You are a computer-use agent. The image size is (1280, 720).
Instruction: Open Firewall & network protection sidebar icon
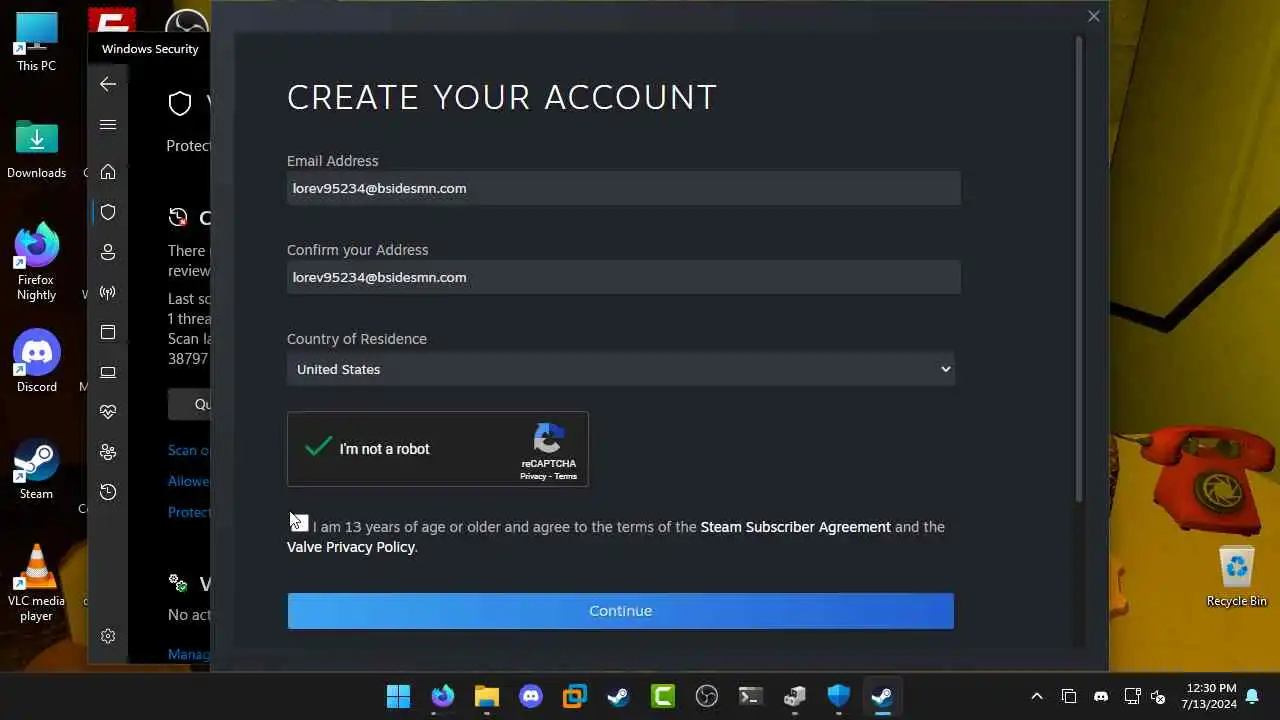click(108, 292)
